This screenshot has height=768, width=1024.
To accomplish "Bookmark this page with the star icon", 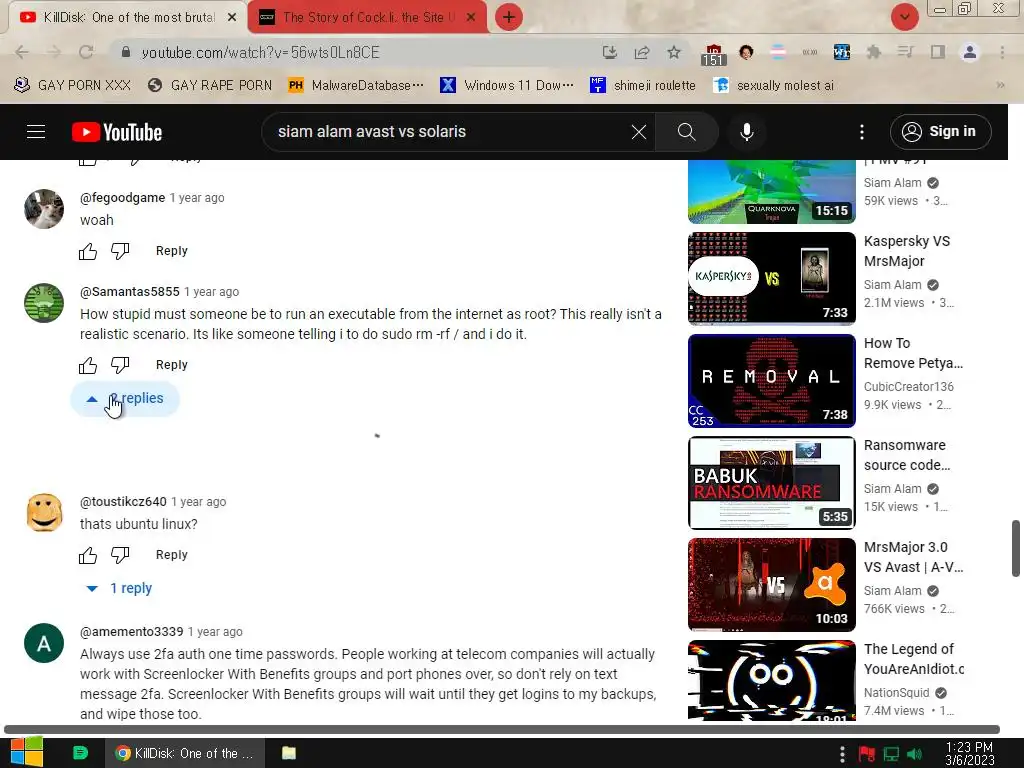I will coord(674,52).
